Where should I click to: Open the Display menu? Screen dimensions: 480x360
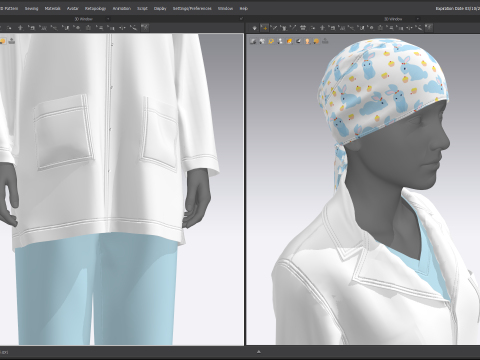(x=160, y=9)
